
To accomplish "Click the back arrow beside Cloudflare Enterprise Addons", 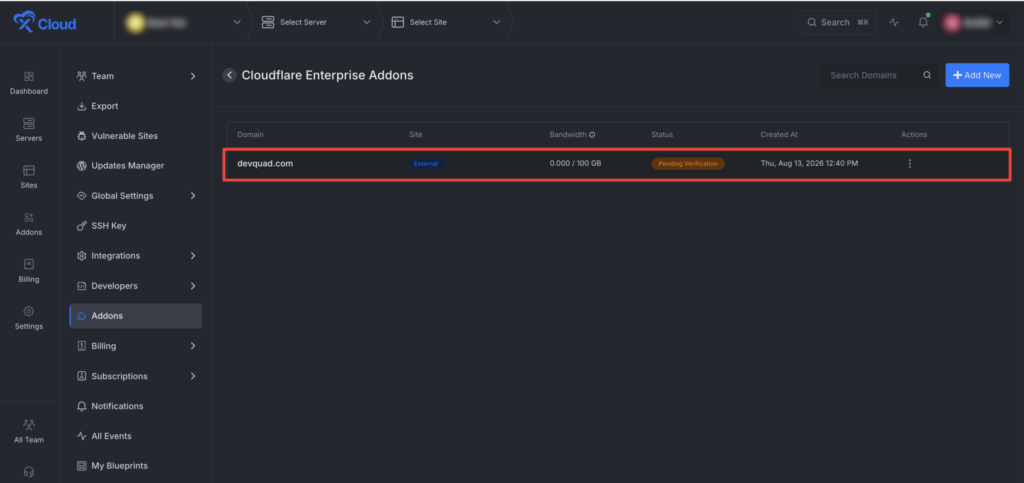I will [x=229, y=75].
